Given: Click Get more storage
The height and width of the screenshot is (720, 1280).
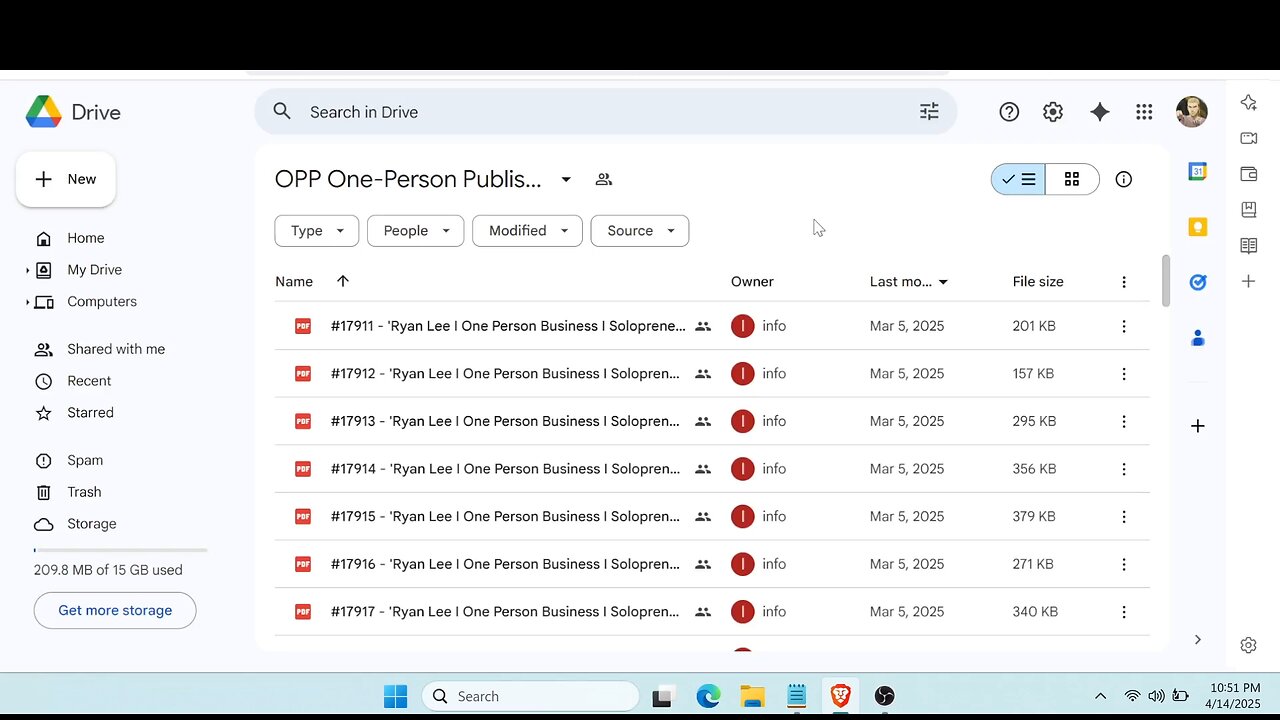Looking at the screenshot, I should [115, 610].
